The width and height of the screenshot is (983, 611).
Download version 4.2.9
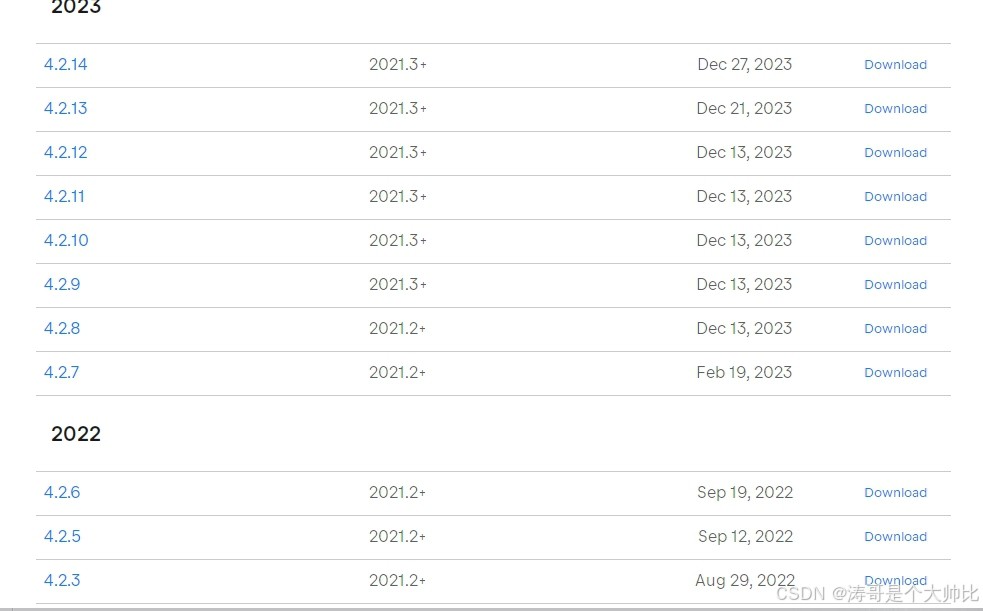895,284
